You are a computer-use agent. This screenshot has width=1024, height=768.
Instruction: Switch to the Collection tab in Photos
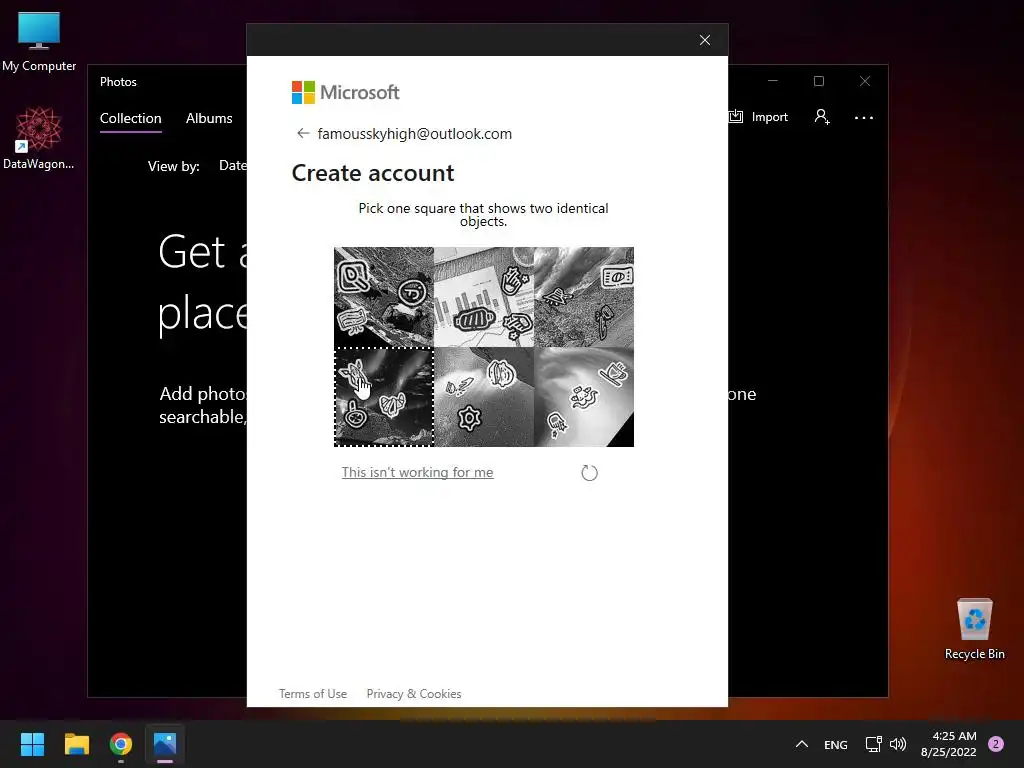[x=131, y=118]
